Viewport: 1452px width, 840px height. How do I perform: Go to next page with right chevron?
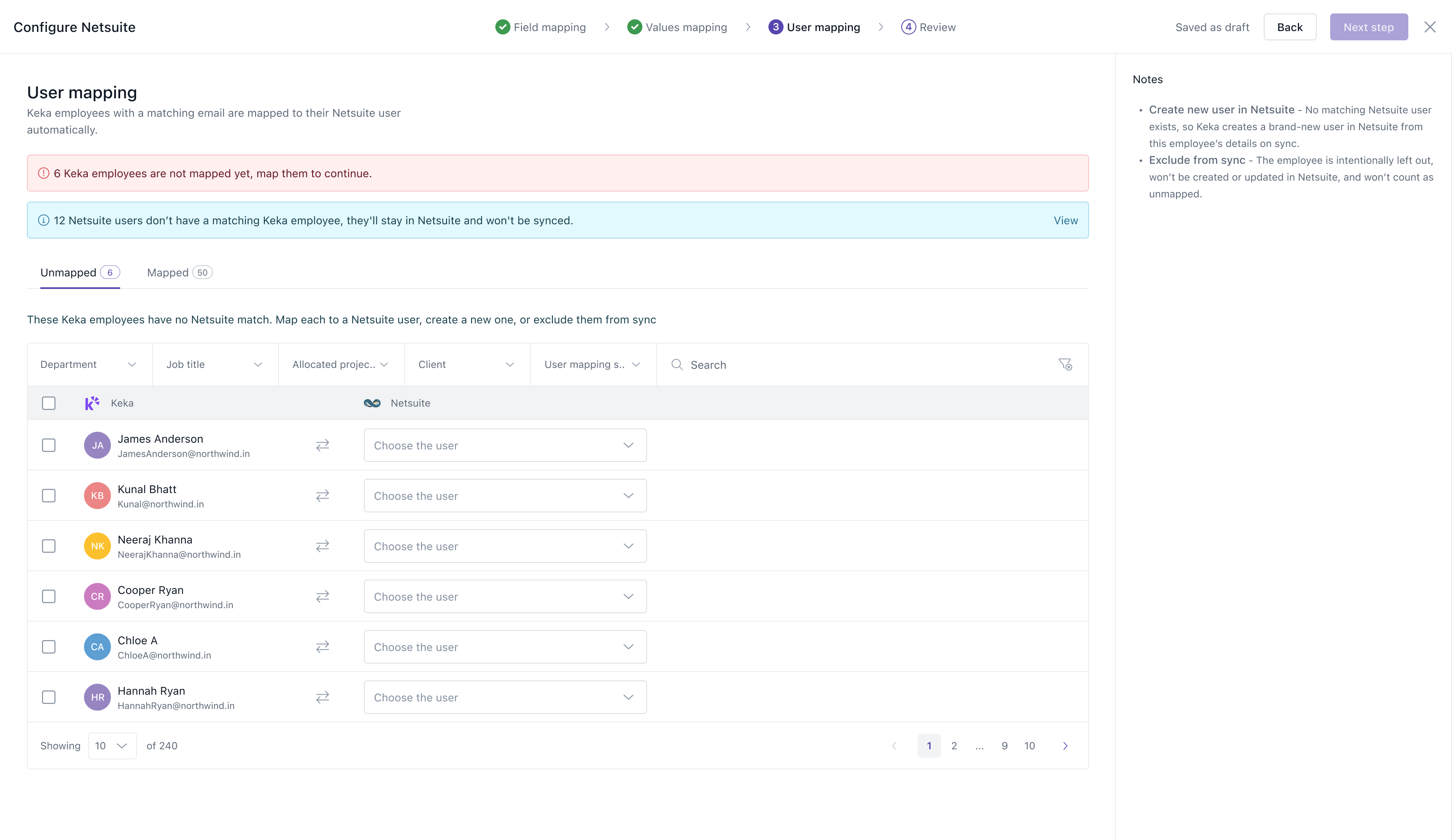click(x=1065, y=745)
